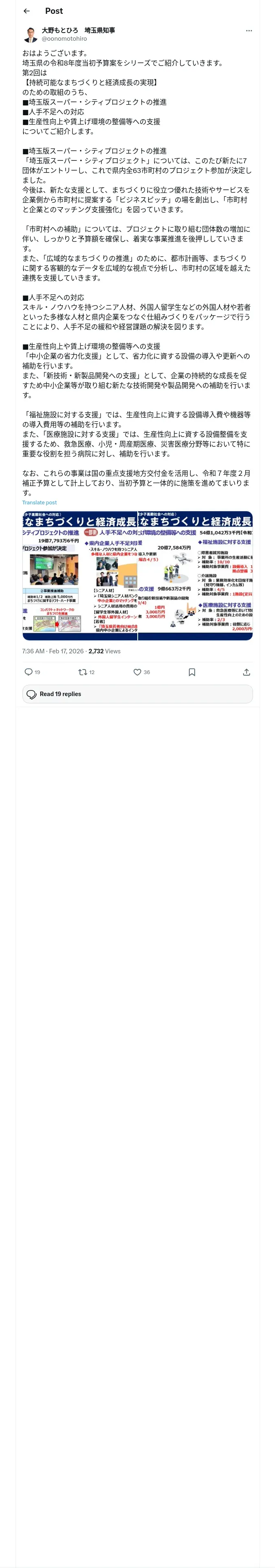Open the left attached budget slide image
This screenshot has width=275, height=1568.
tap(80, 575)
